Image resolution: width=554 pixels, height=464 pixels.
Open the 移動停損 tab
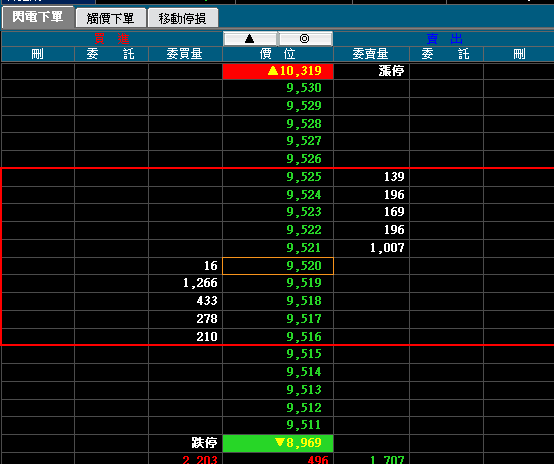183,18
